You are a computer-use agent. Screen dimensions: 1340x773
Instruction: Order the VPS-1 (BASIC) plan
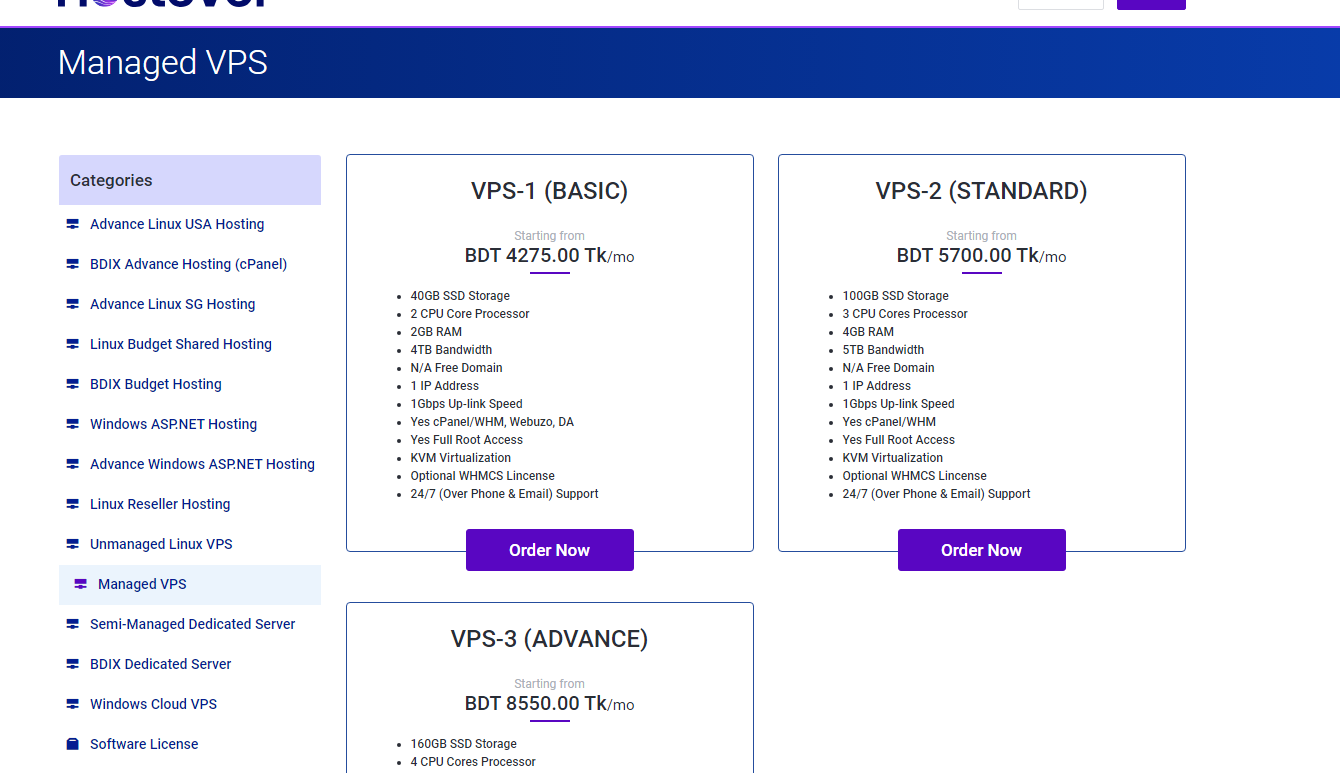point(549,550)
